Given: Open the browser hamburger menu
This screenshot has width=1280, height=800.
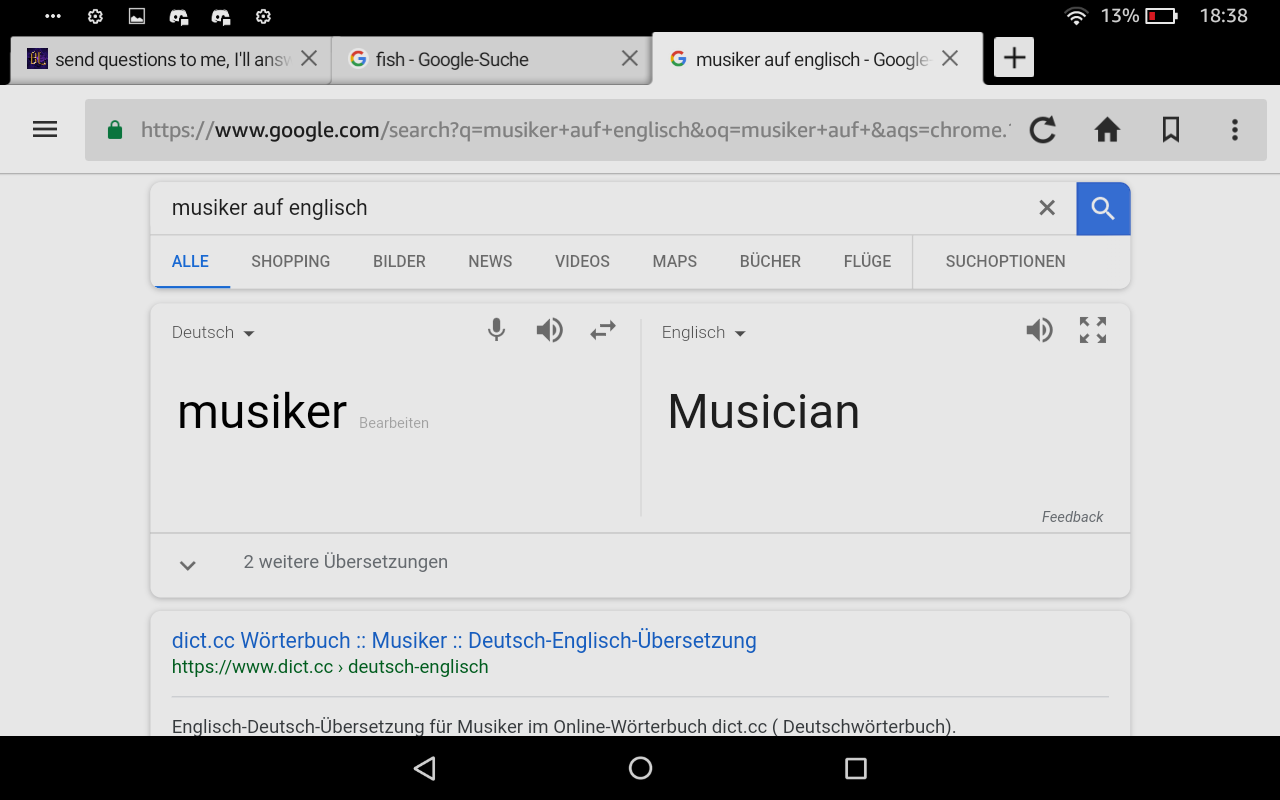Looking at the screenshot, I should pyautogui.click(x=45, y=129).
